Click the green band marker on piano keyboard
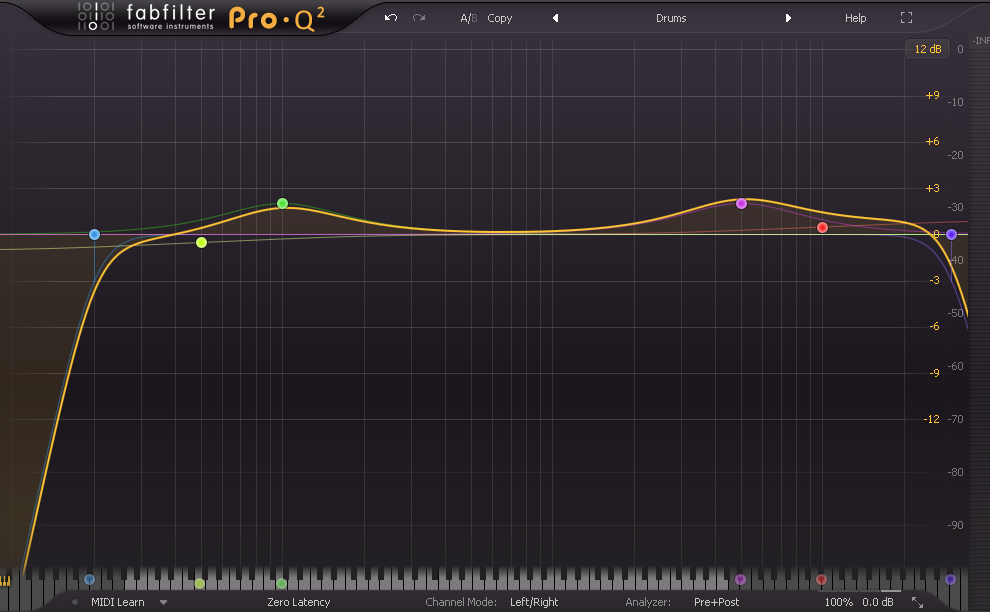 [x=282, y=584]
